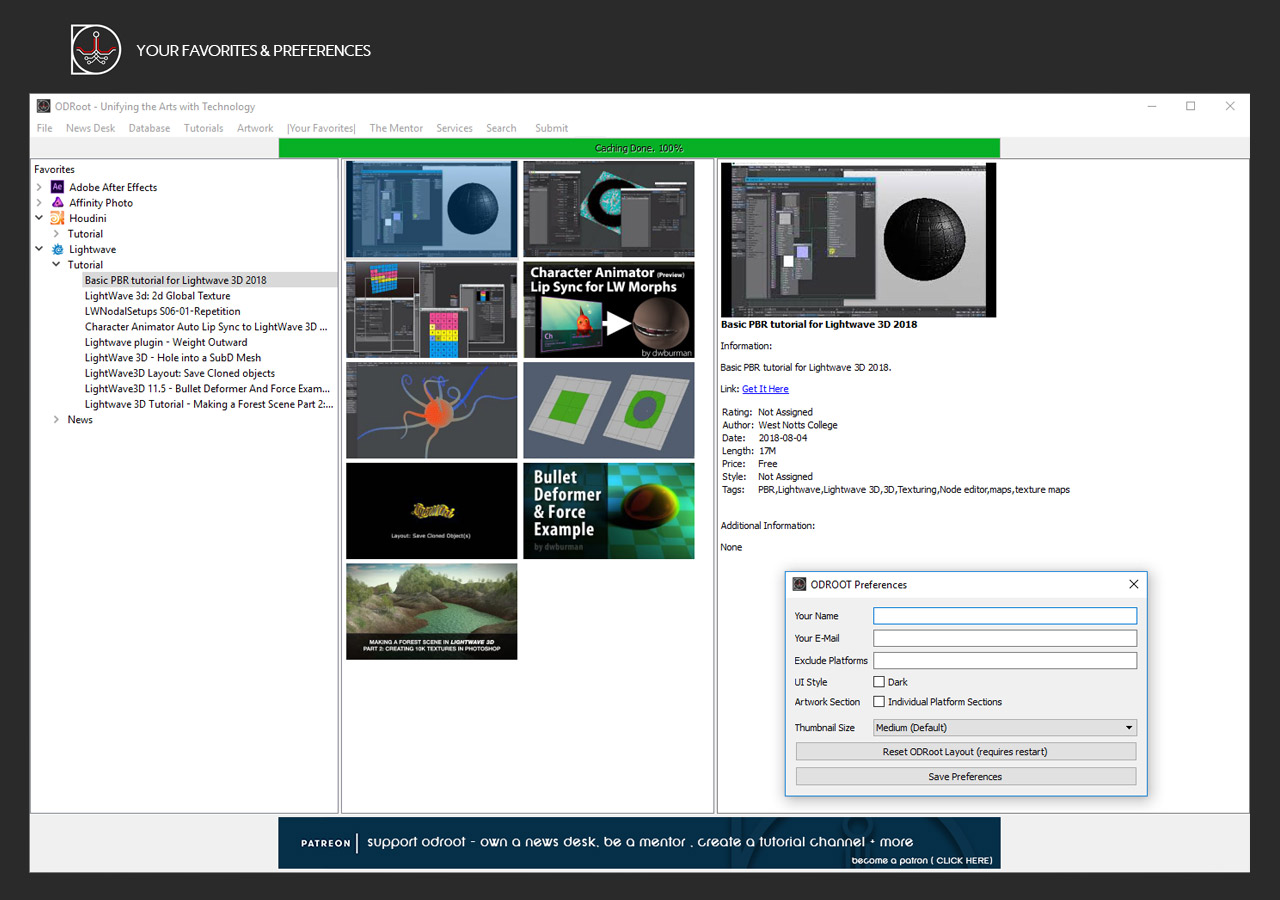The width and height of the screenshot is (1280, 900).
Task: Open the Tutorials menu
Action: tap(203, 128)
